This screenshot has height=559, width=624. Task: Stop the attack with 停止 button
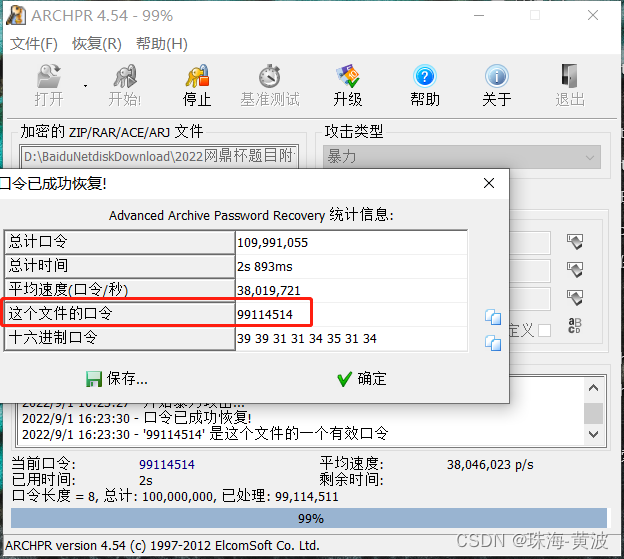tap(197, 85)
